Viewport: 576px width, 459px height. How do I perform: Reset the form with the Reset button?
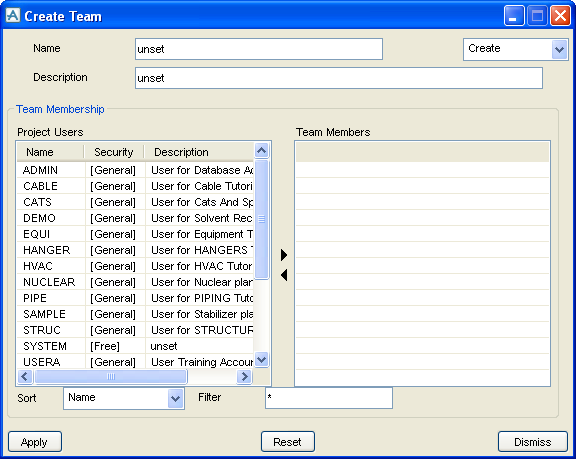[288, 442]
